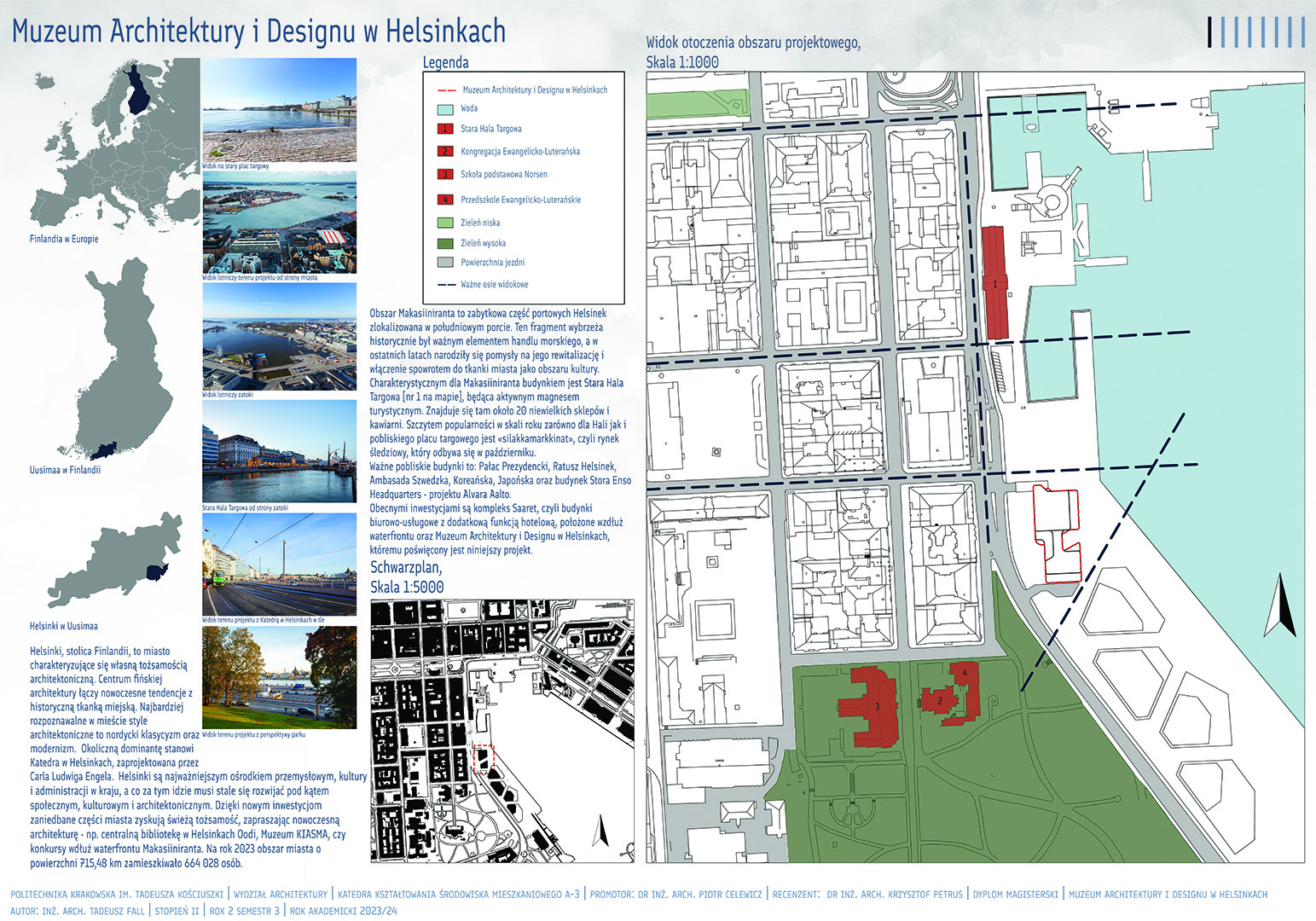Open the old market square photo thumbnail

point(279,109)
